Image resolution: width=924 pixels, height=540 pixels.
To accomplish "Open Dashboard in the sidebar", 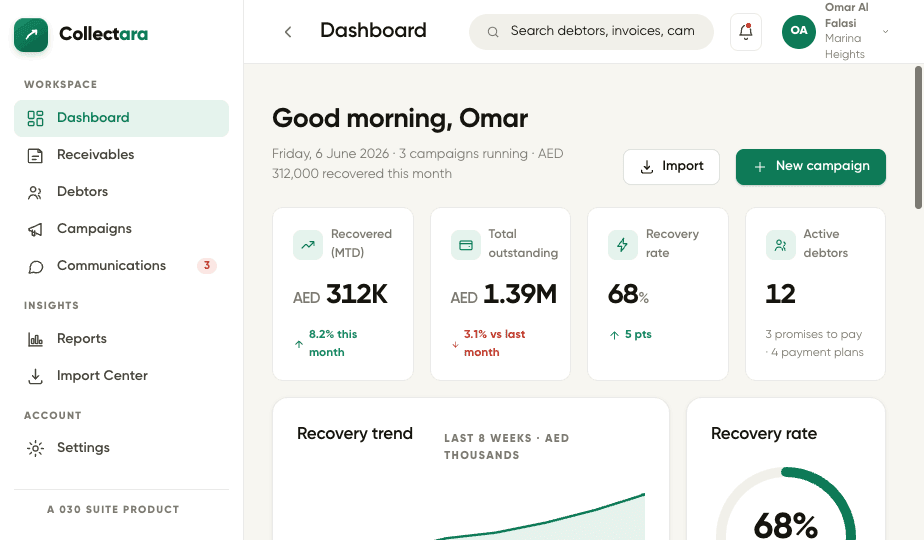I will click(121, 118).
